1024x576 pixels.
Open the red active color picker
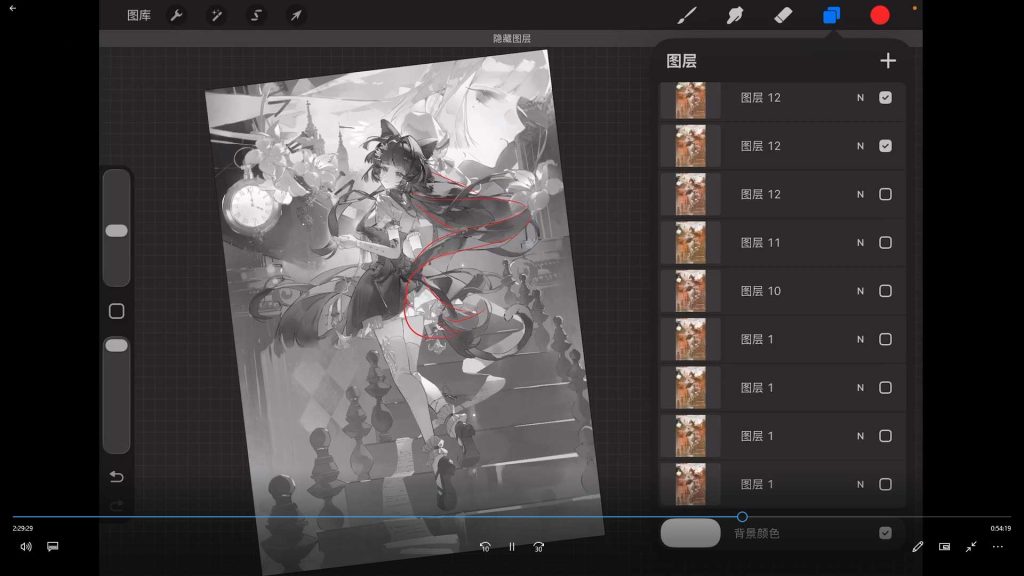[880, 15]
